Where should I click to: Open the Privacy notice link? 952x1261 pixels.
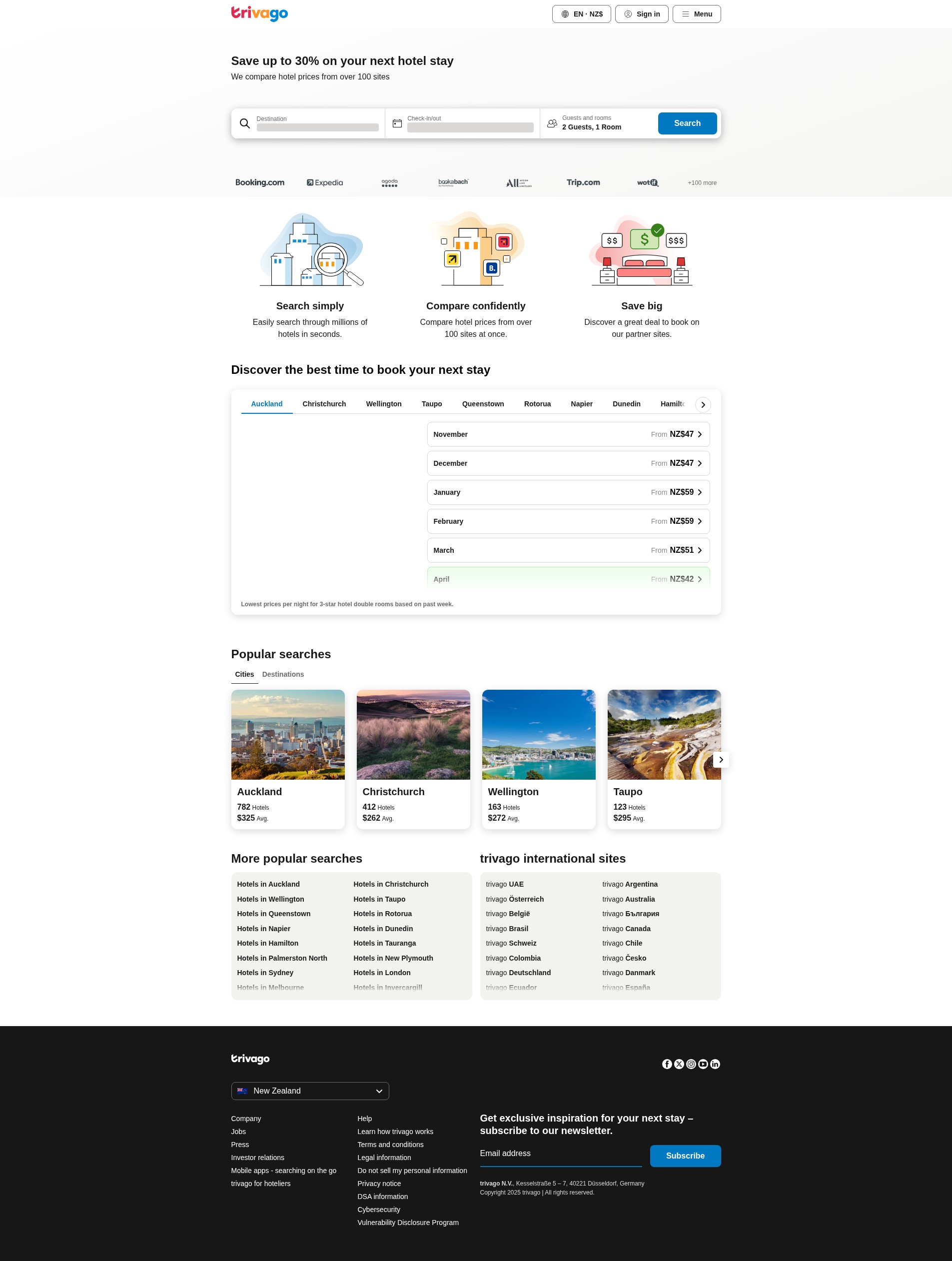pos(379,1184)
